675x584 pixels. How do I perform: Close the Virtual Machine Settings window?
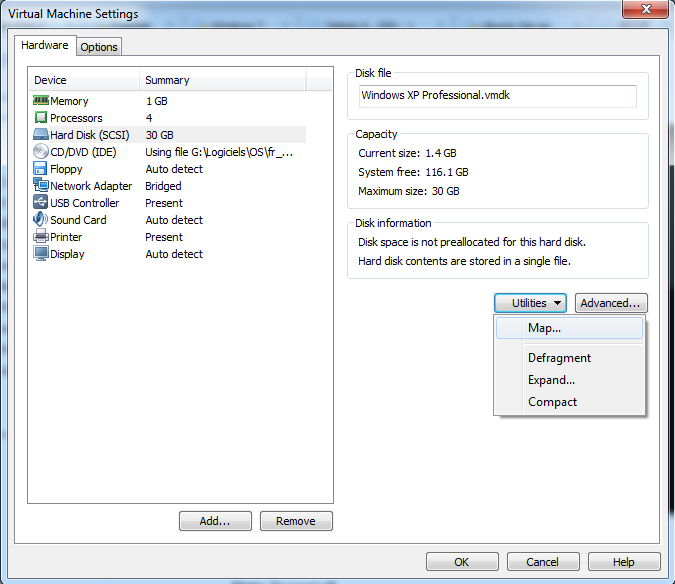point(645,9)
